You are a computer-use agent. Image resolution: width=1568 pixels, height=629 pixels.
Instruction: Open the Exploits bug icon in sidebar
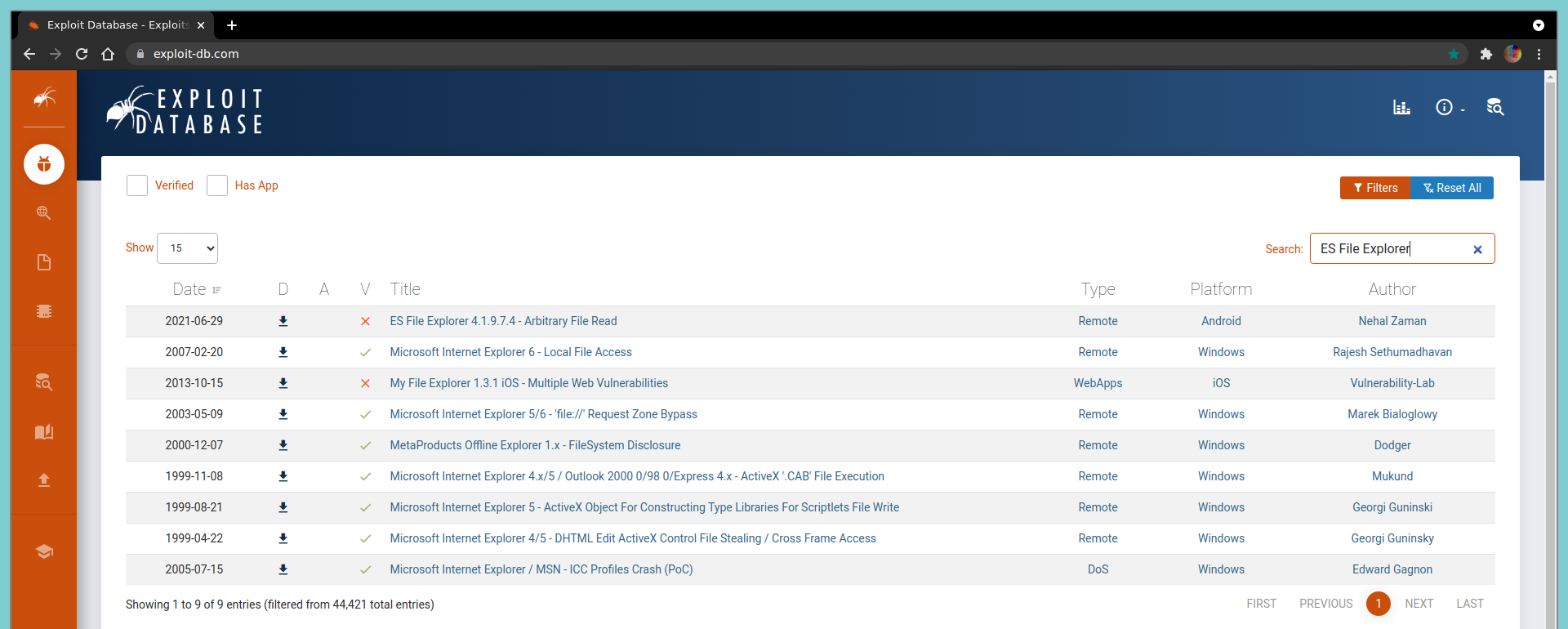point(44,164)
